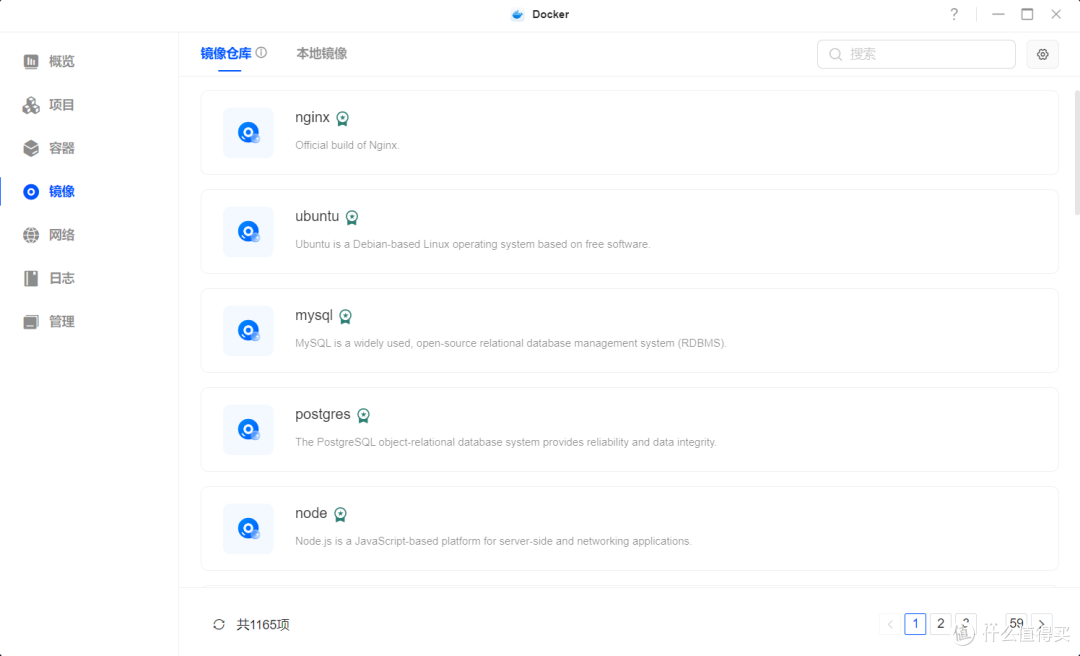Go to page 2
The width and height of the screenshot is (1080, 656).
tap(940, 624)
